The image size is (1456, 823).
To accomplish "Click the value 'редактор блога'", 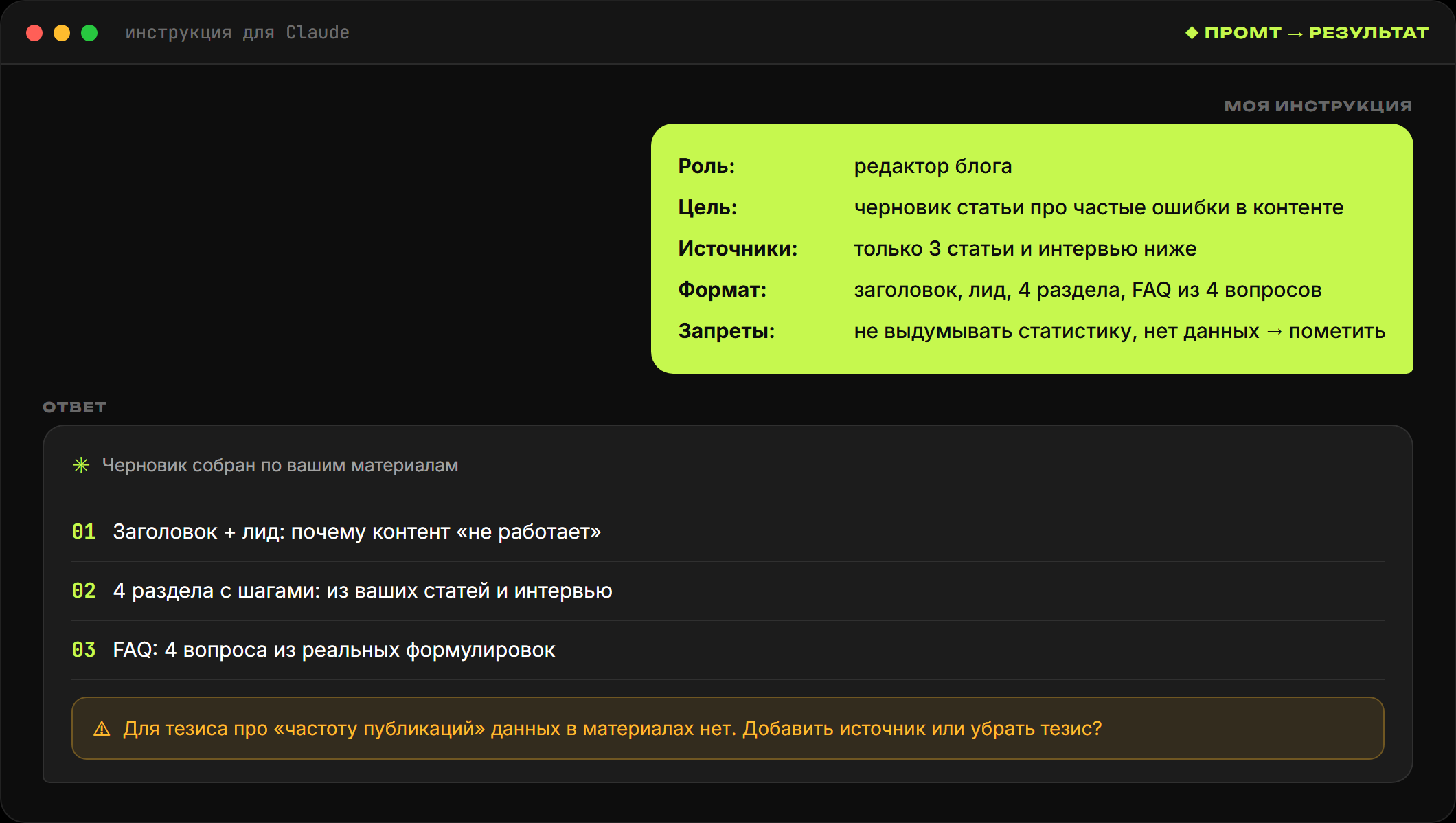I will click(933, 166).
